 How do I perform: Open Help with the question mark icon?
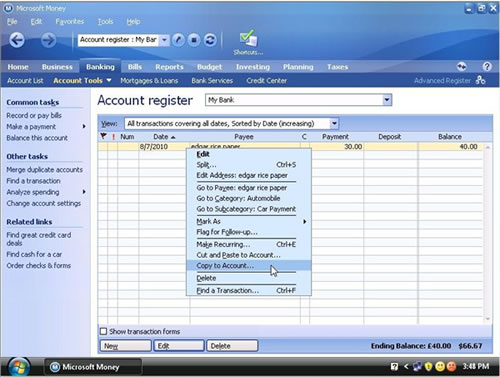487,67
